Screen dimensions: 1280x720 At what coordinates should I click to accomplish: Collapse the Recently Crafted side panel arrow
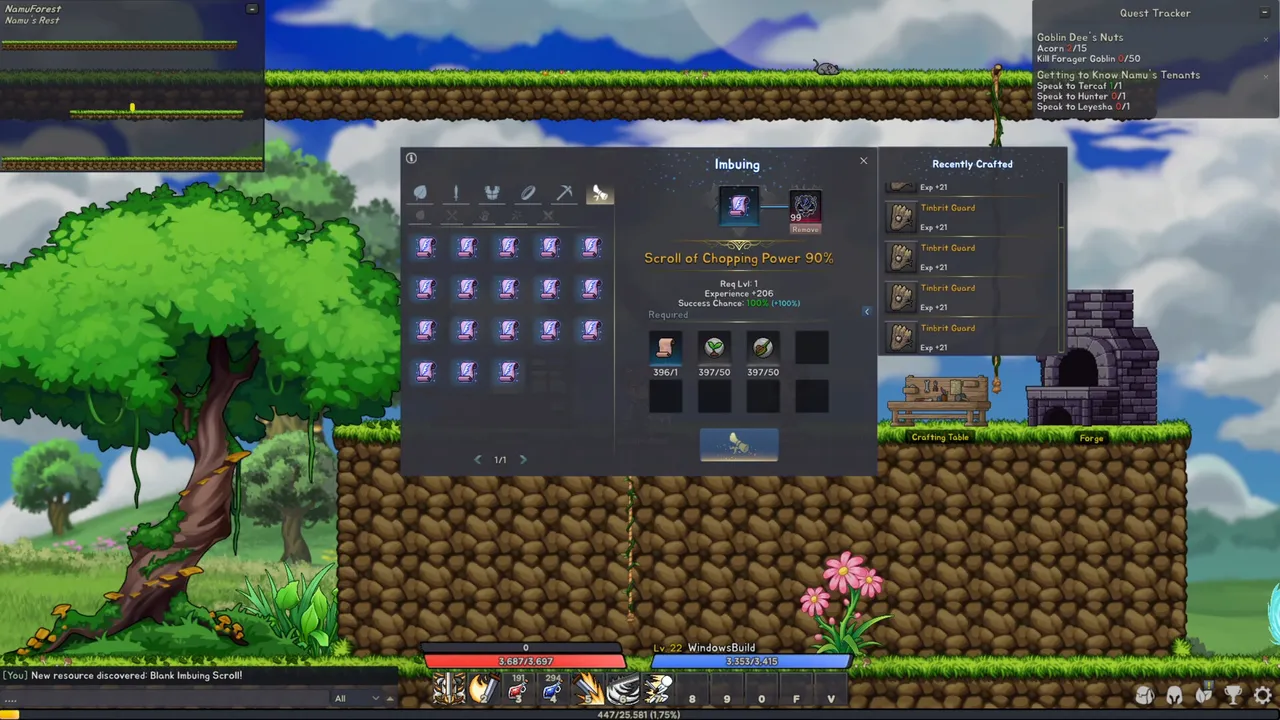coord(867,311)
